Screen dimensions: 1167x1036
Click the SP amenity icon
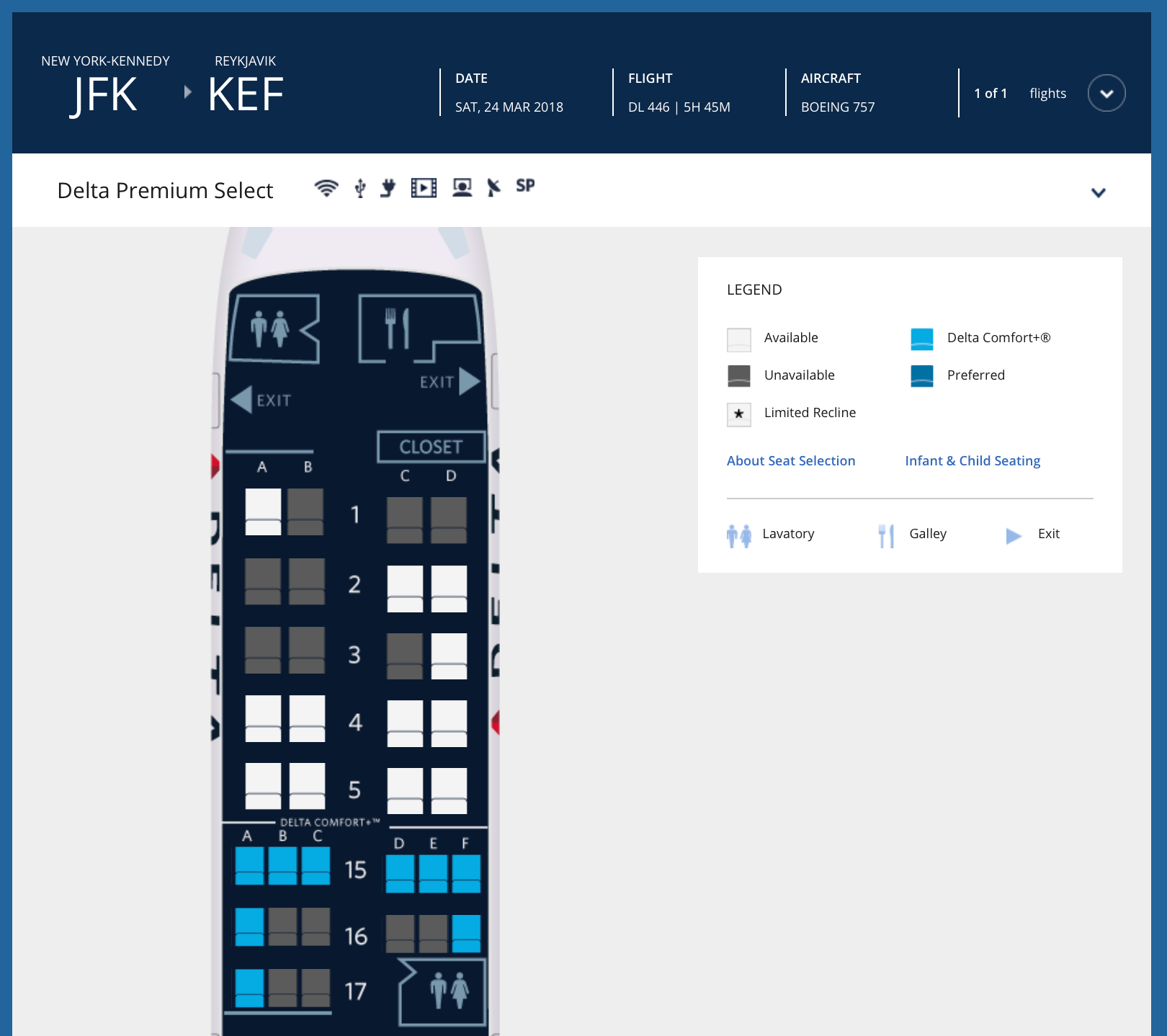click(525, 186)
